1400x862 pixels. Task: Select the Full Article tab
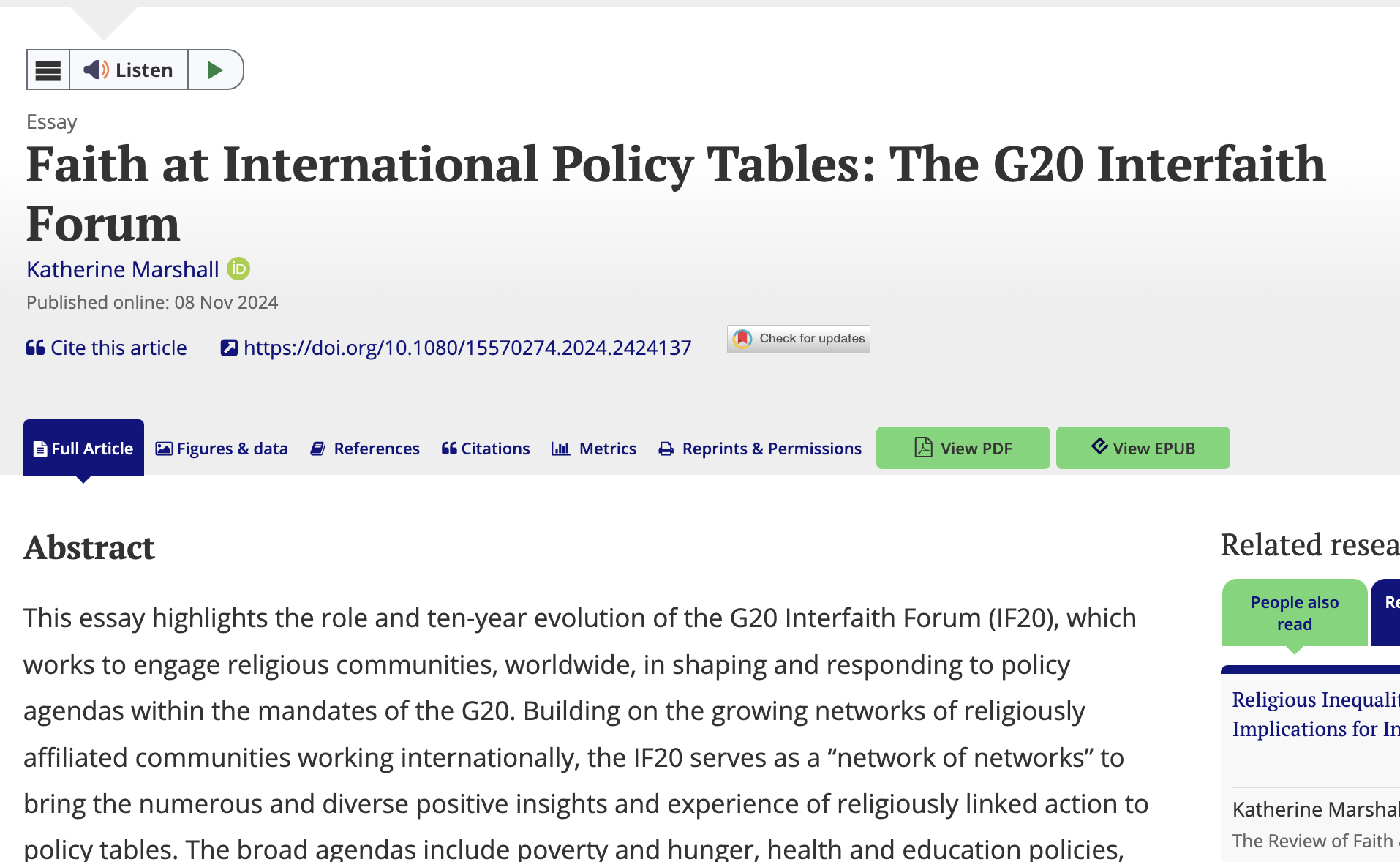[83, 448]
